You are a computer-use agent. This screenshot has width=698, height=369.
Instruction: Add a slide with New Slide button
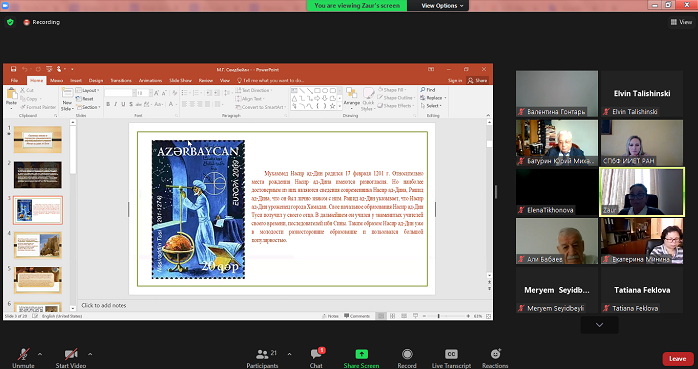point(67,99)
